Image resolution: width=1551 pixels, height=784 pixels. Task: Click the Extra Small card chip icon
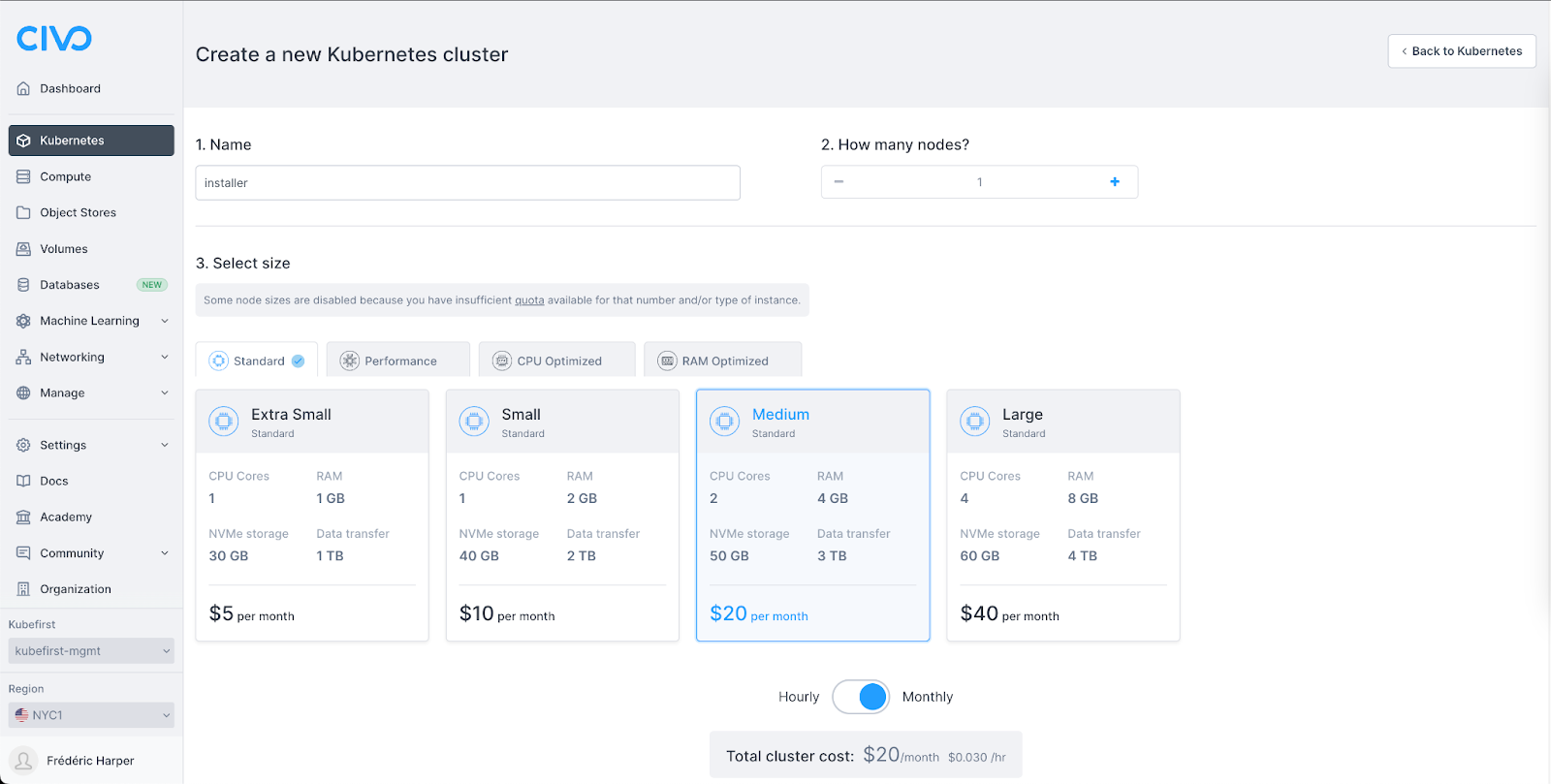pos(224,422)
